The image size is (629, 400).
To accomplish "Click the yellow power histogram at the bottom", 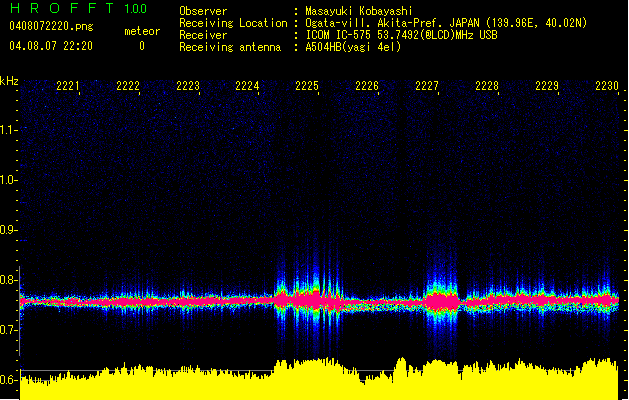I will [319, 380].
